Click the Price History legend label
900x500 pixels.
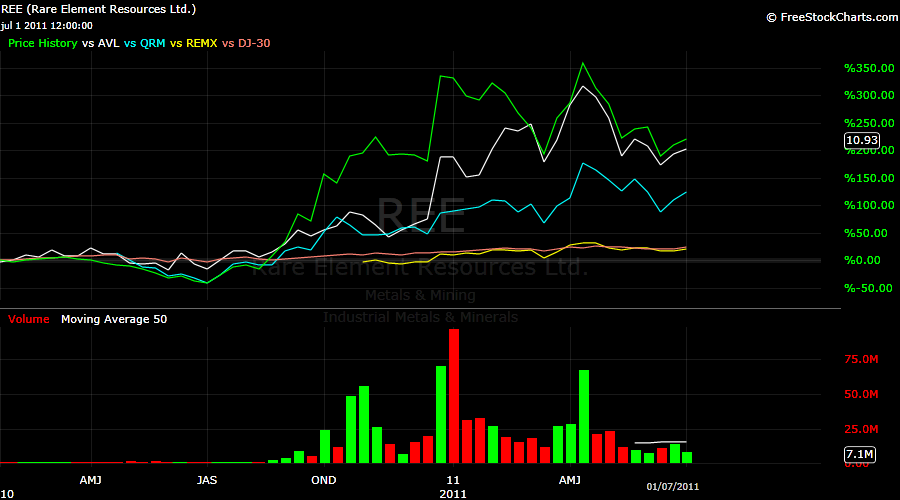click(42, 43)
